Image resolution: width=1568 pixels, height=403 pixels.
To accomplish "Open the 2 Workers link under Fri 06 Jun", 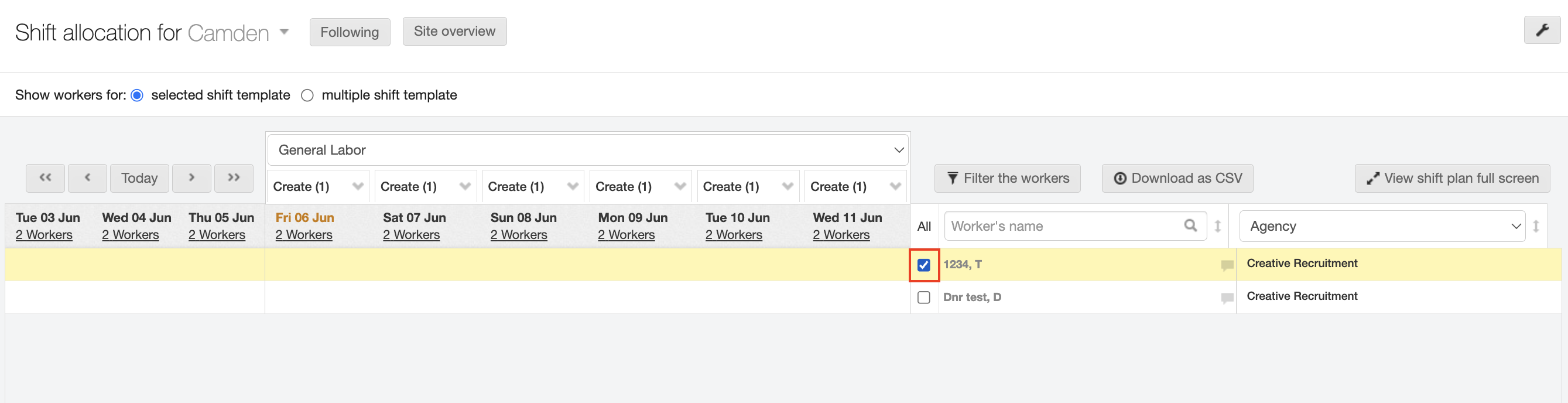I will (304, 235).
